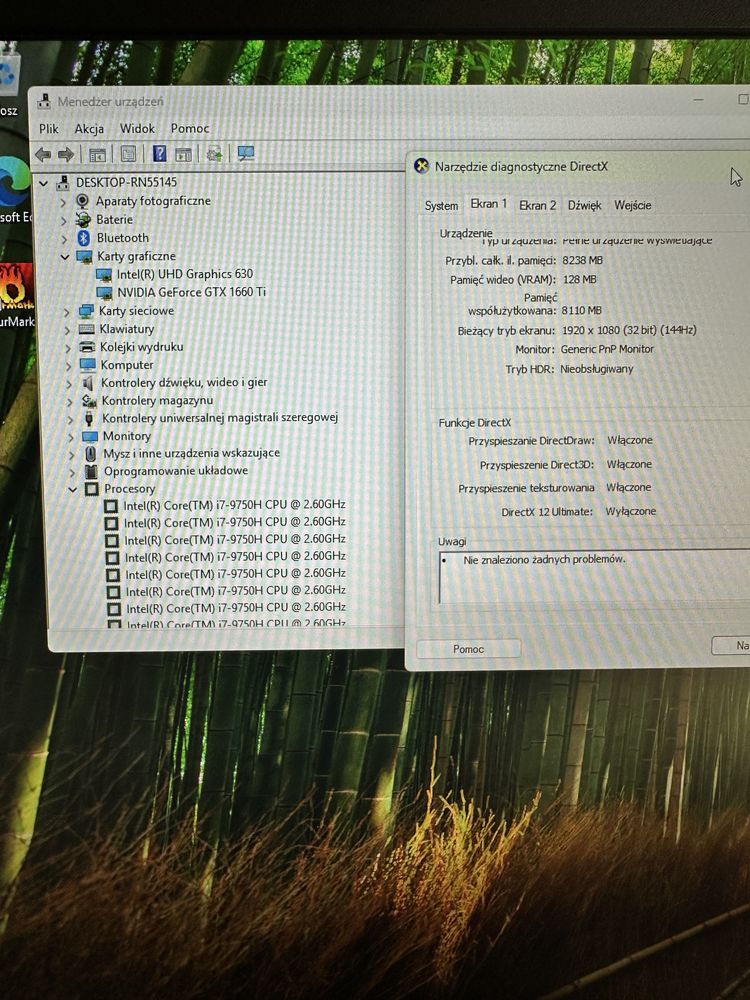The image size is (750, 1000).
Task: Click Włączone next to Przyspieszanie DirectDraw
Action: pyautogui.click(x=629, y=441)
